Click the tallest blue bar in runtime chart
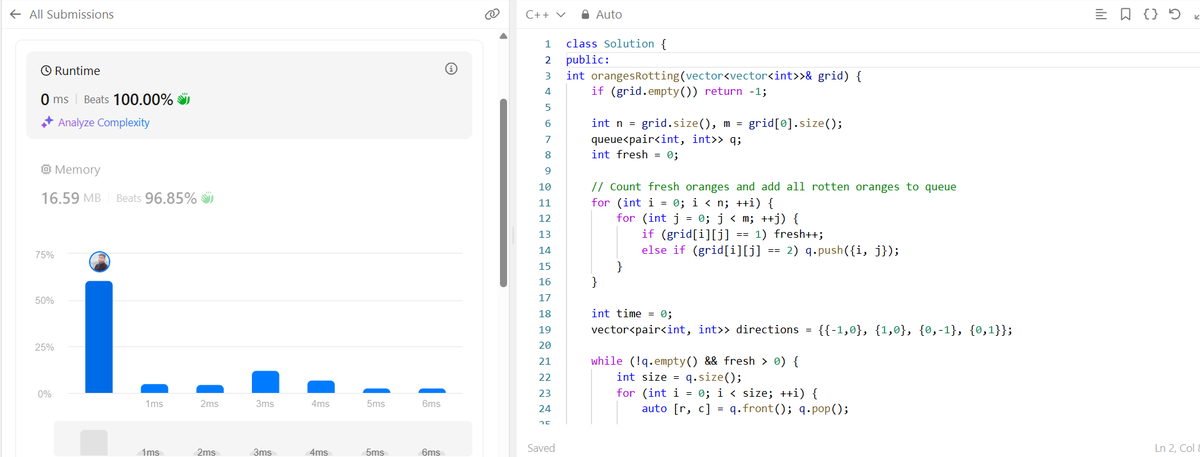Screen dimensions: 1200x457 tap(99, 337)
